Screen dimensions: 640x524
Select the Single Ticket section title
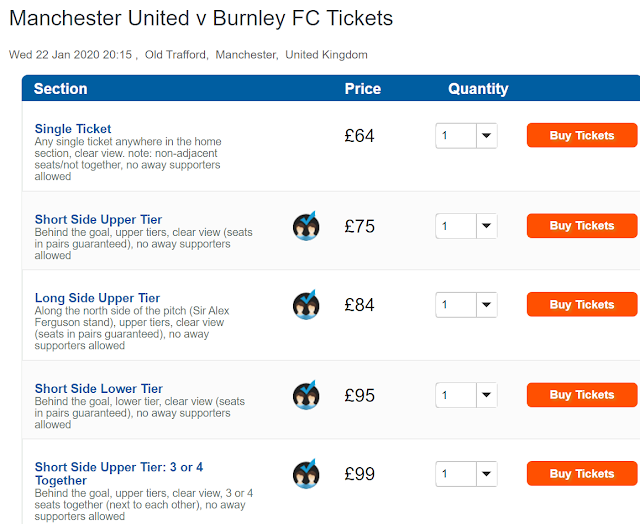click(x=73, y=129)
